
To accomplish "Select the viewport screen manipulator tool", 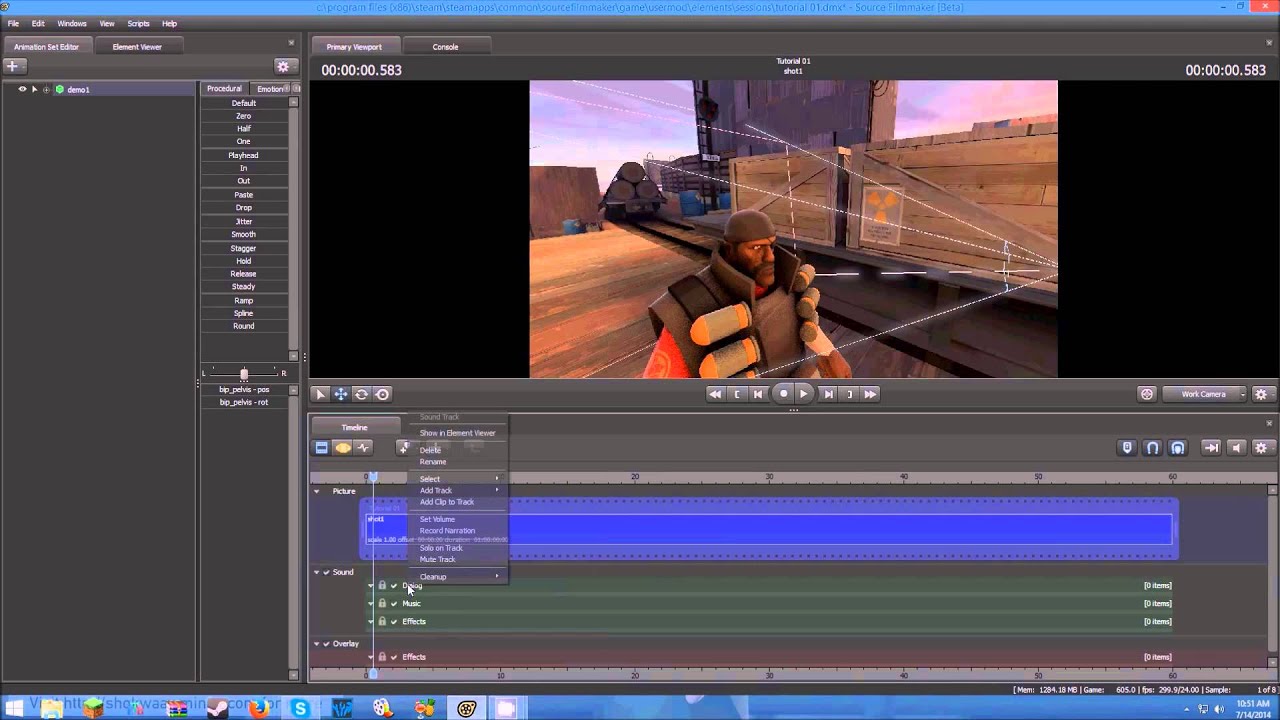I will [x=382, y=394].
